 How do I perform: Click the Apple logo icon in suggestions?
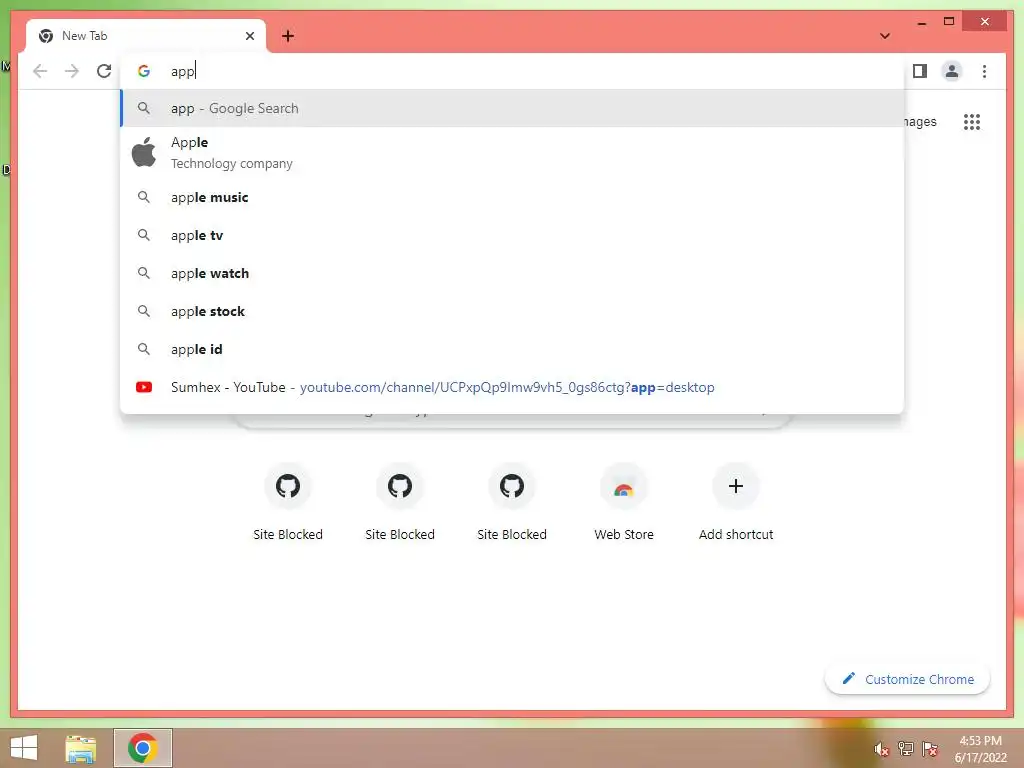point(144,152)
